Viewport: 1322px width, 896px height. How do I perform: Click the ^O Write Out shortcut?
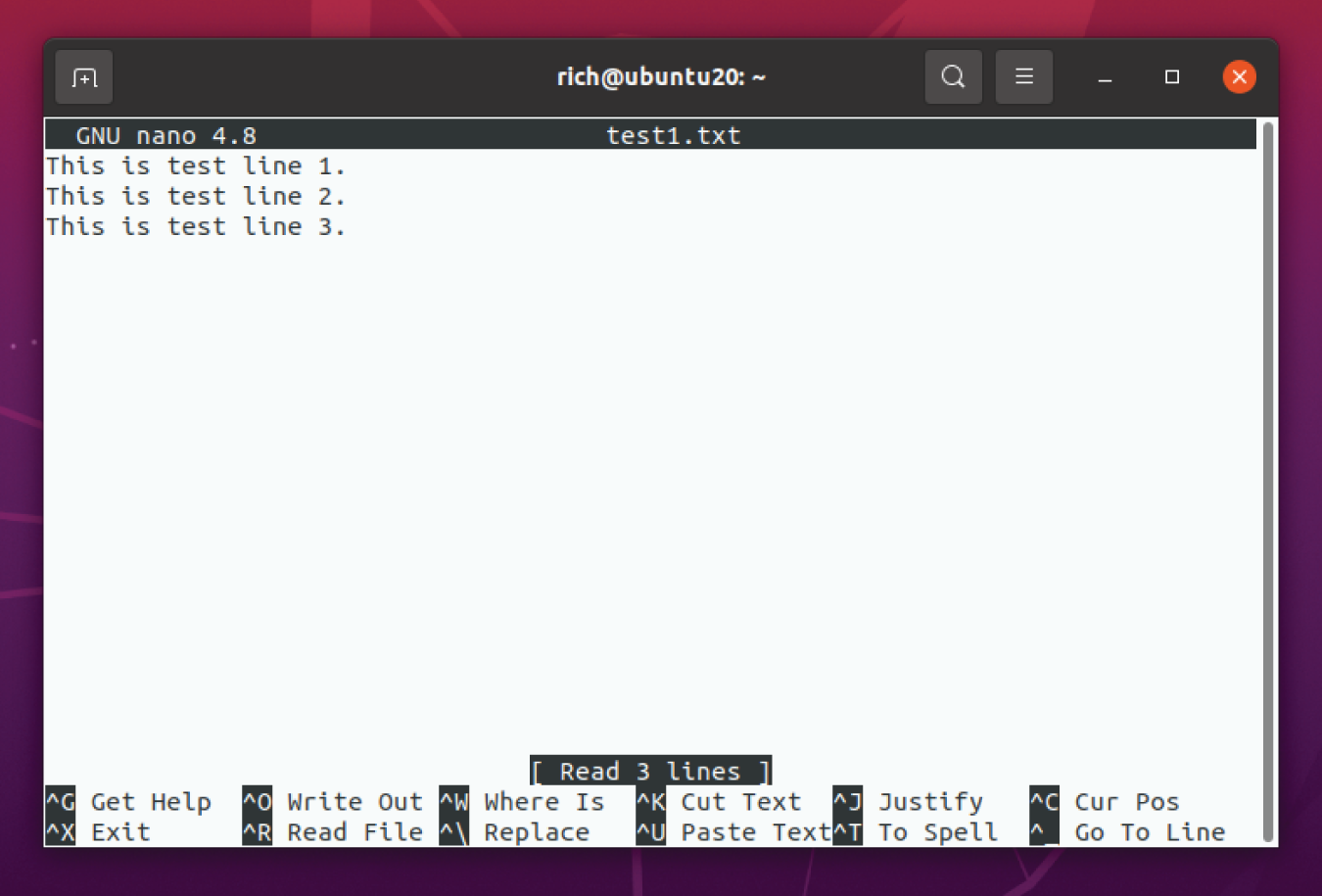tap(333, 802)
